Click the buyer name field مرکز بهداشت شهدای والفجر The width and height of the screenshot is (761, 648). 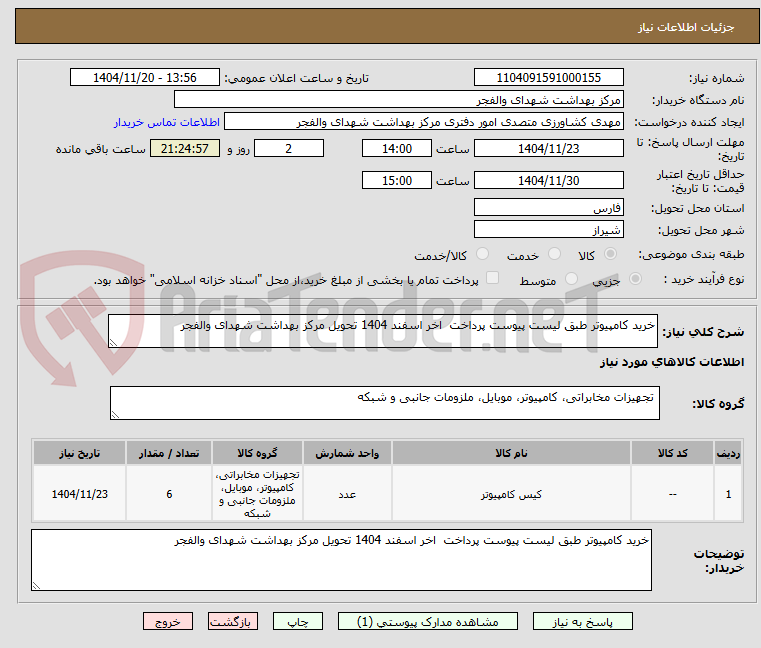click(398, 100)
